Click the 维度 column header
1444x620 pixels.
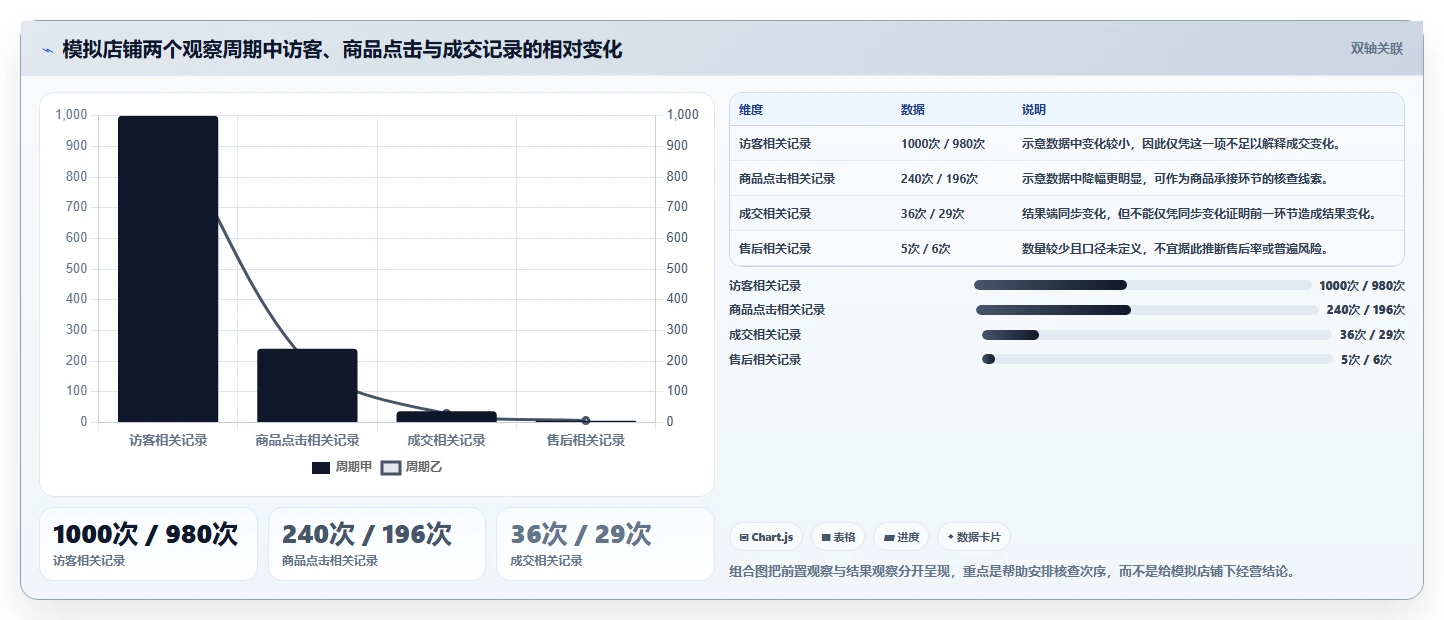click(x=751, y=110)
